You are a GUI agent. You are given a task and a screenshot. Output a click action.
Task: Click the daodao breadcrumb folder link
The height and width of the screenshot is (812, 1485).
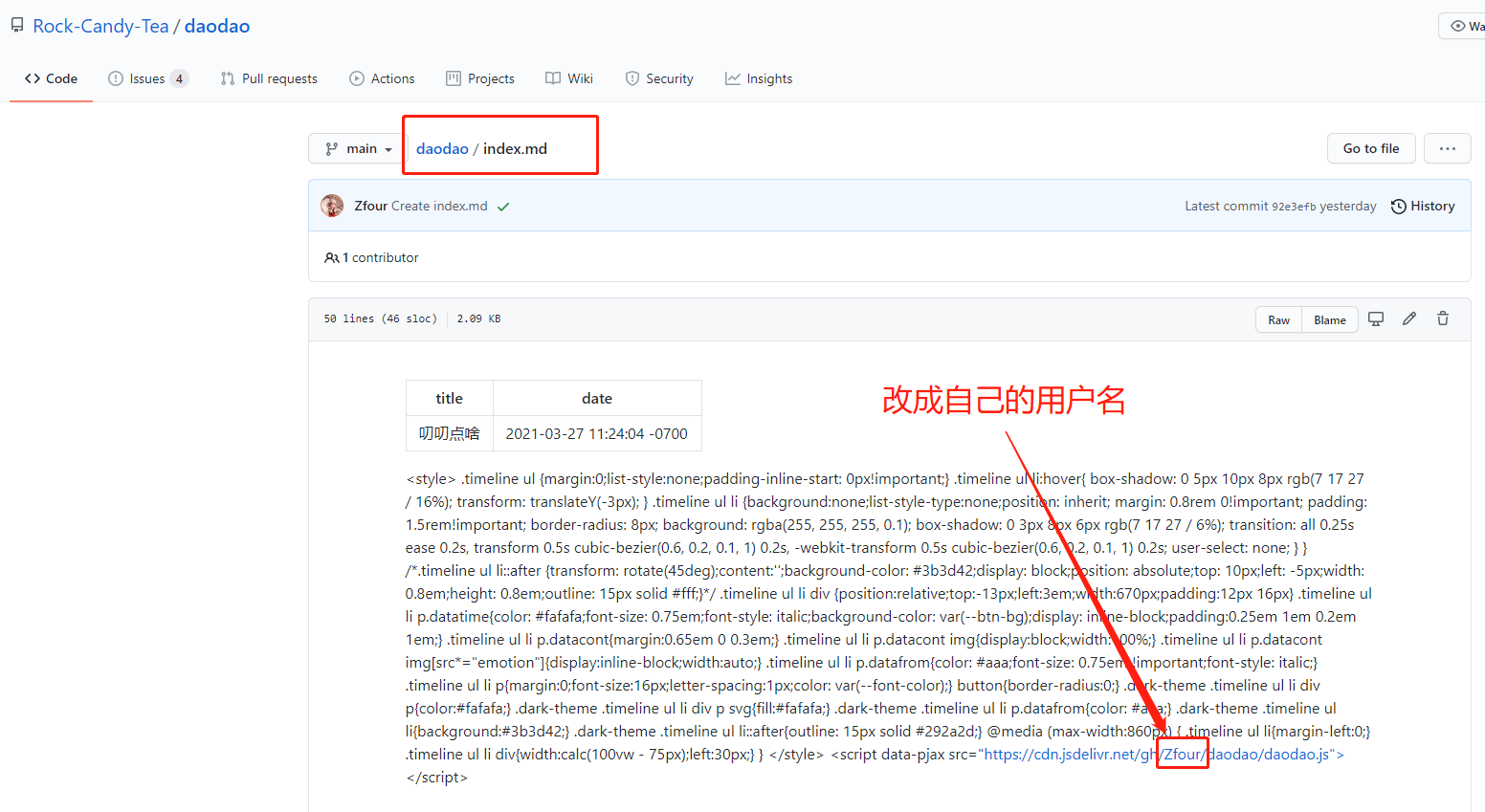(x=442, y=148)
